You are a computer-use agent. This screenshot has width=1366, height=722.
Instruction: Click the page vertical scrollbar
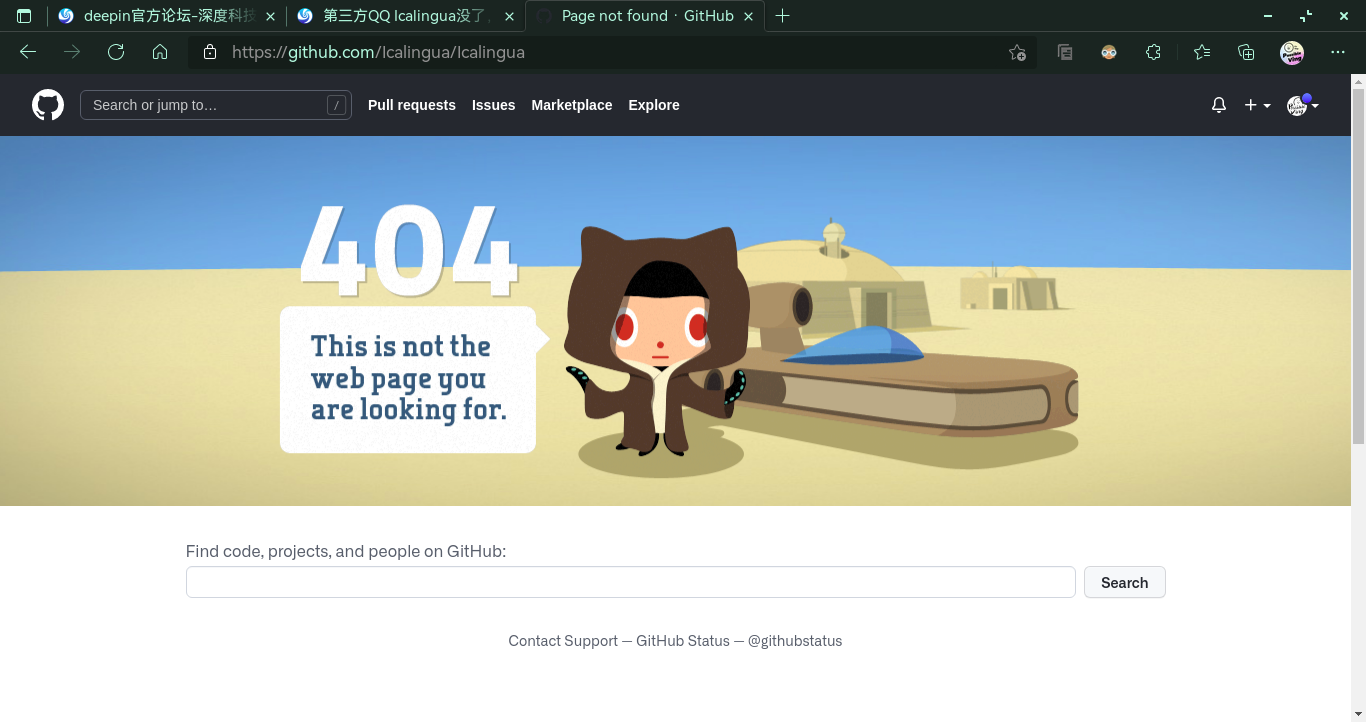coord(1358,266)
